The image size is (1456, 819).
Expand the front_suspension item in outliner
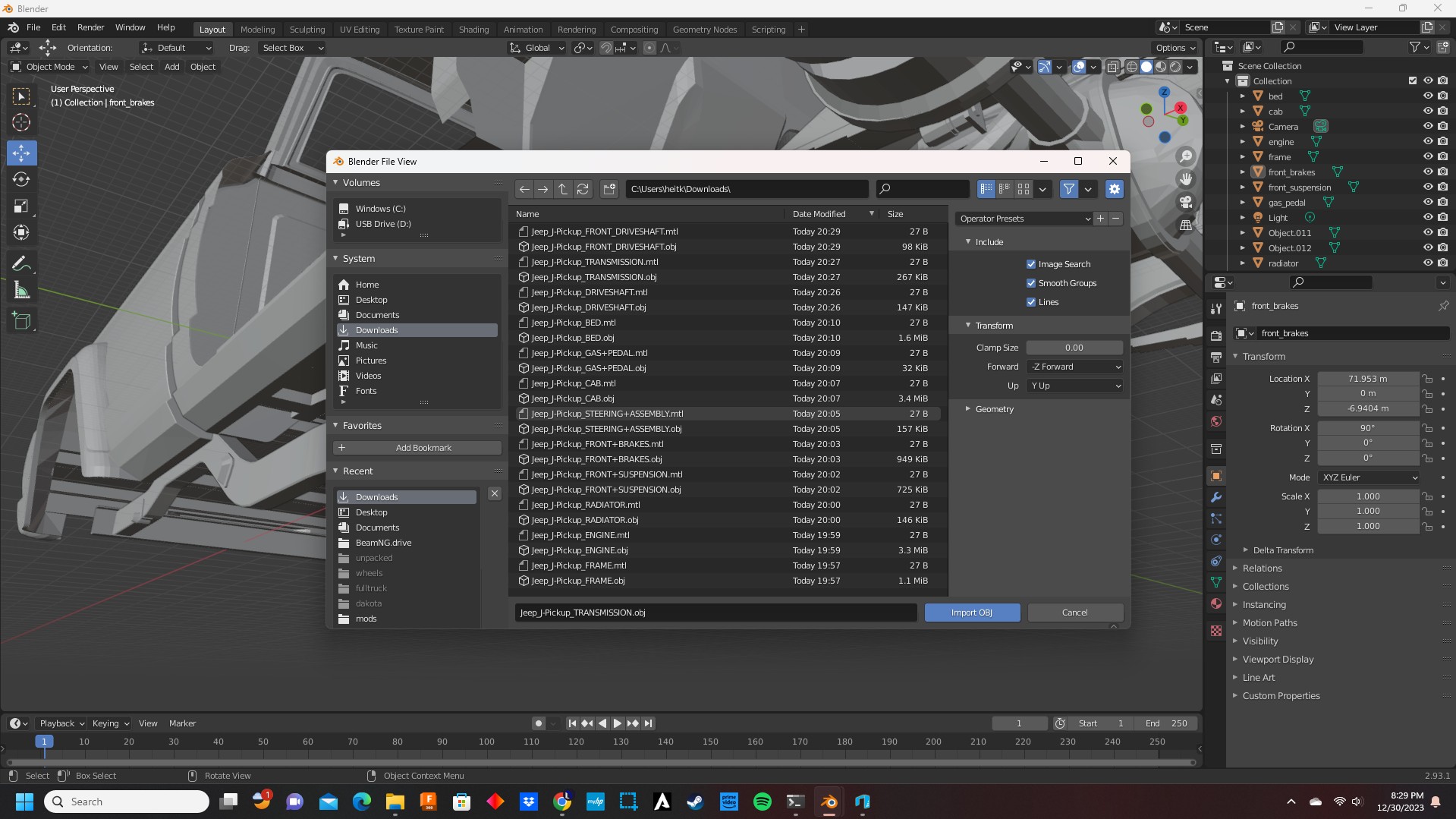pos(1242,187)
